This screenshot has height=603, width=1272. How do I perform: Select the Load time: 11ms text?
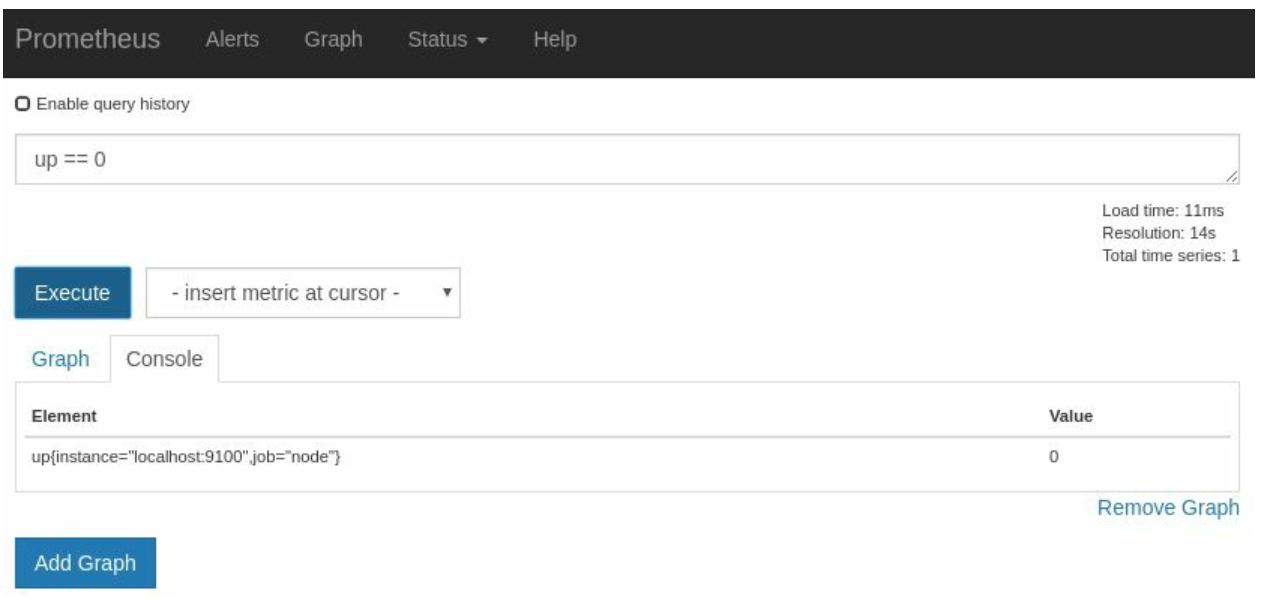tap(1163, 211)
